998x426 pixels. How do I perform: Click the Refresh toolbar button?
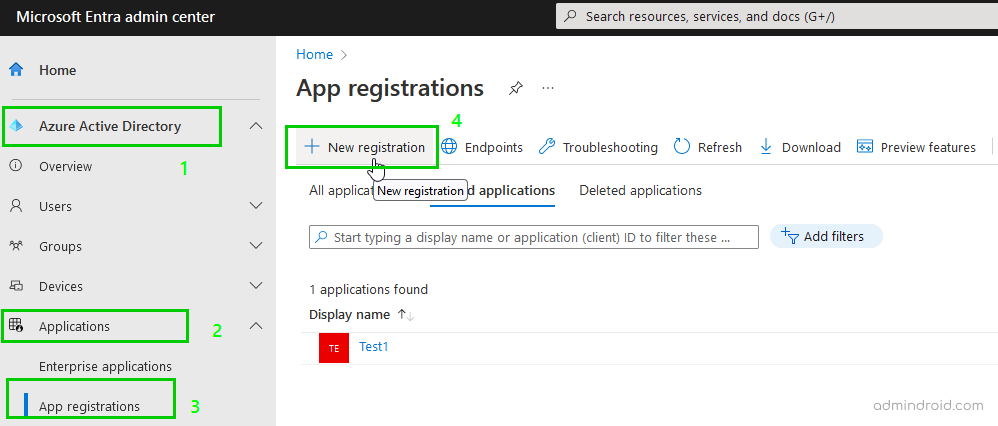708,147
